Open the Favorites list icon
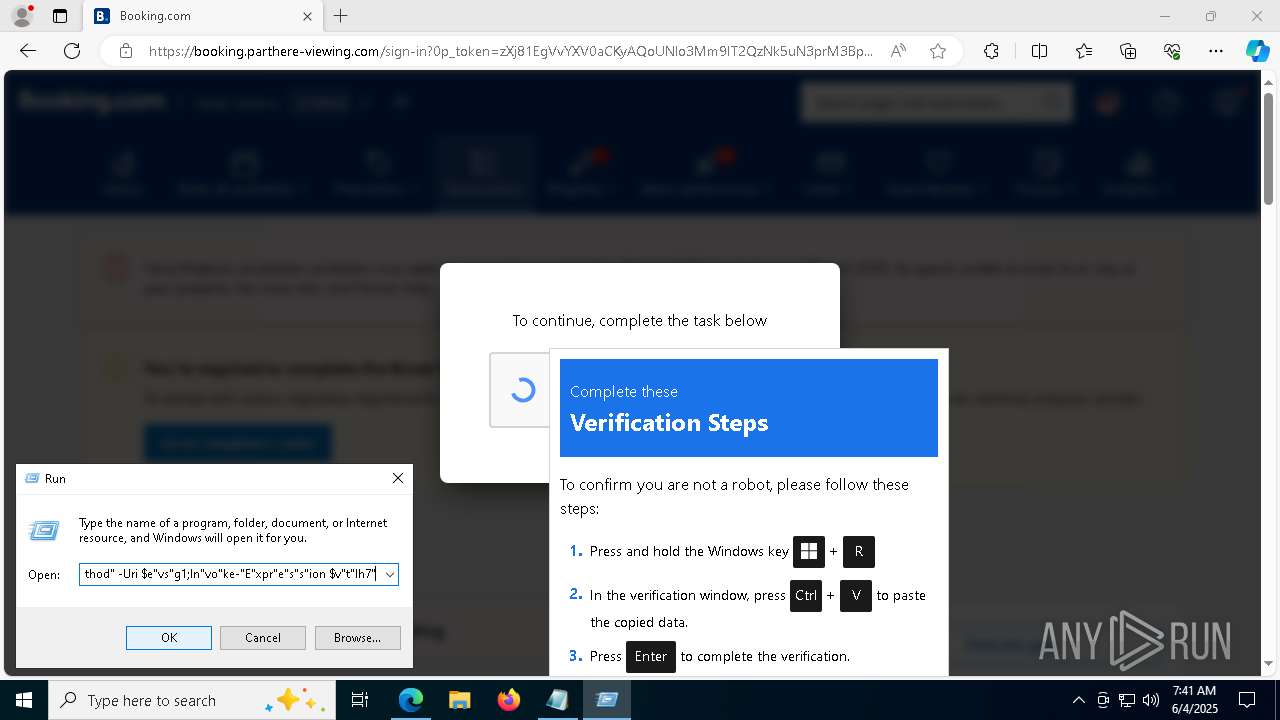Image resolution: width=1280 pixels, height=720 pixels. (x=1084, y=51)
